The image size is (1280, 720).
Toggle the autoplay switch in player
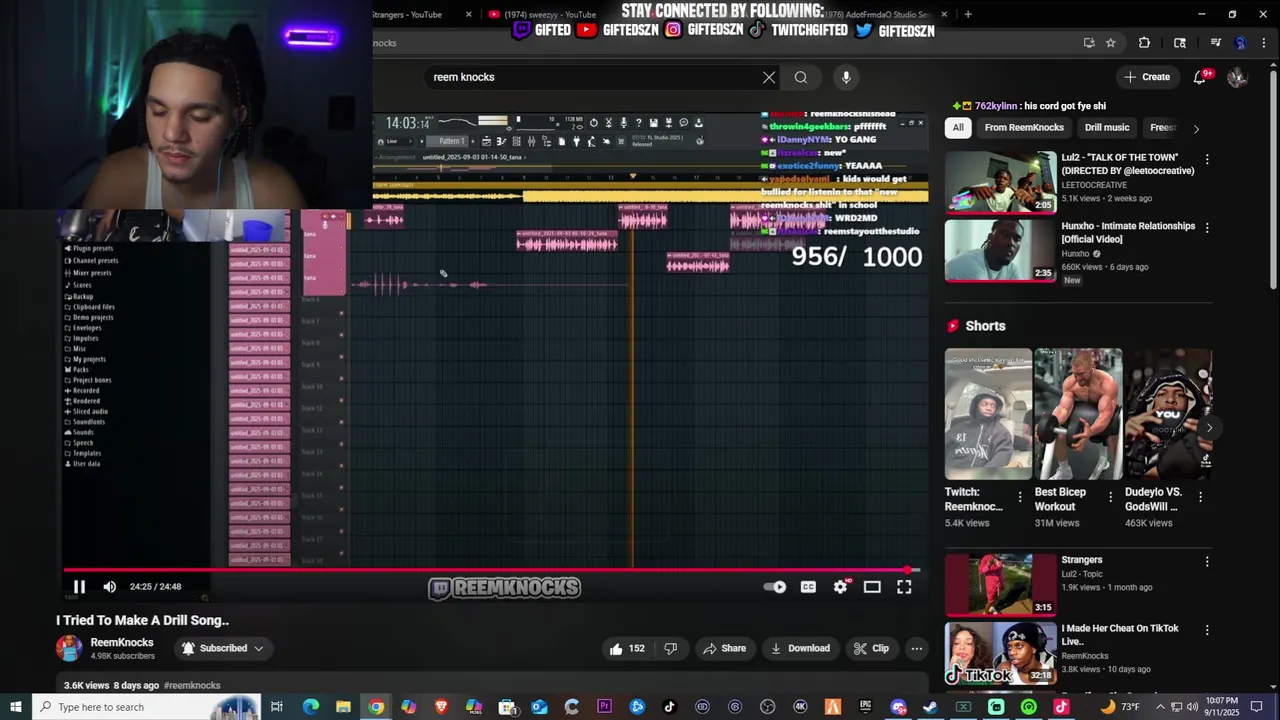[775, 587]
